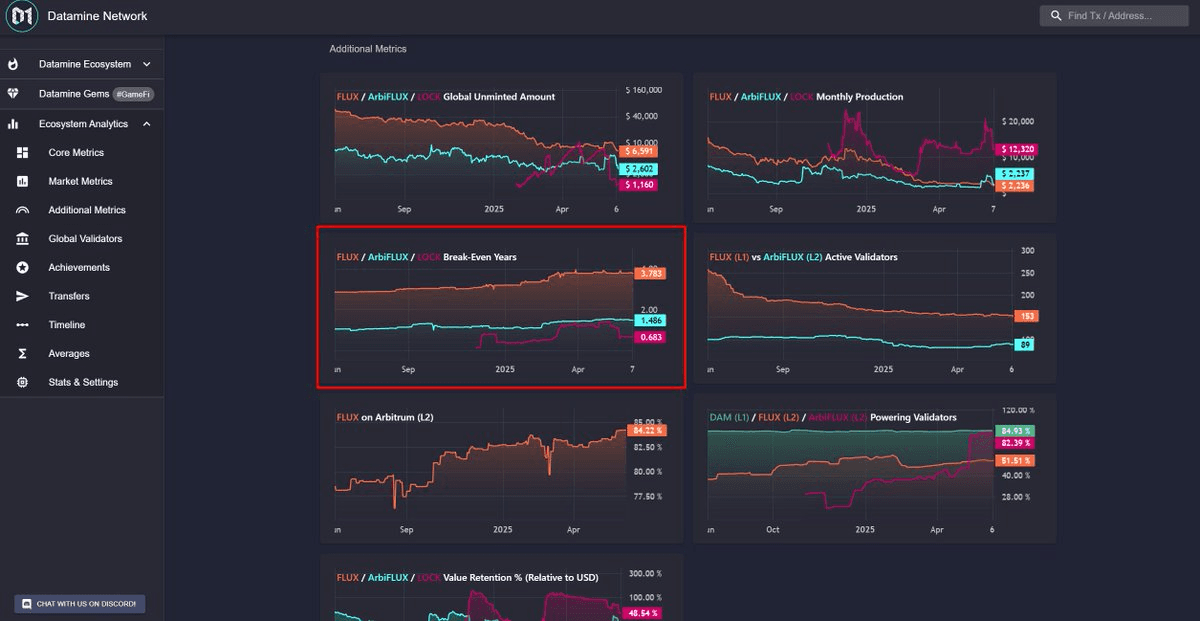
Task: Click the 48.54 % value retention label
Action: [642, 612]
